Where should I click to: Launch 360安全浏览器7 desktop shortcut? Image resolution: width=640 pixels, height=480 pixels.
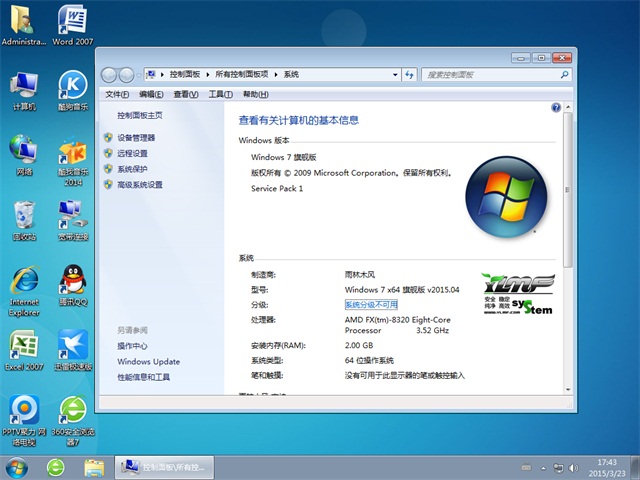click(73, 420)
